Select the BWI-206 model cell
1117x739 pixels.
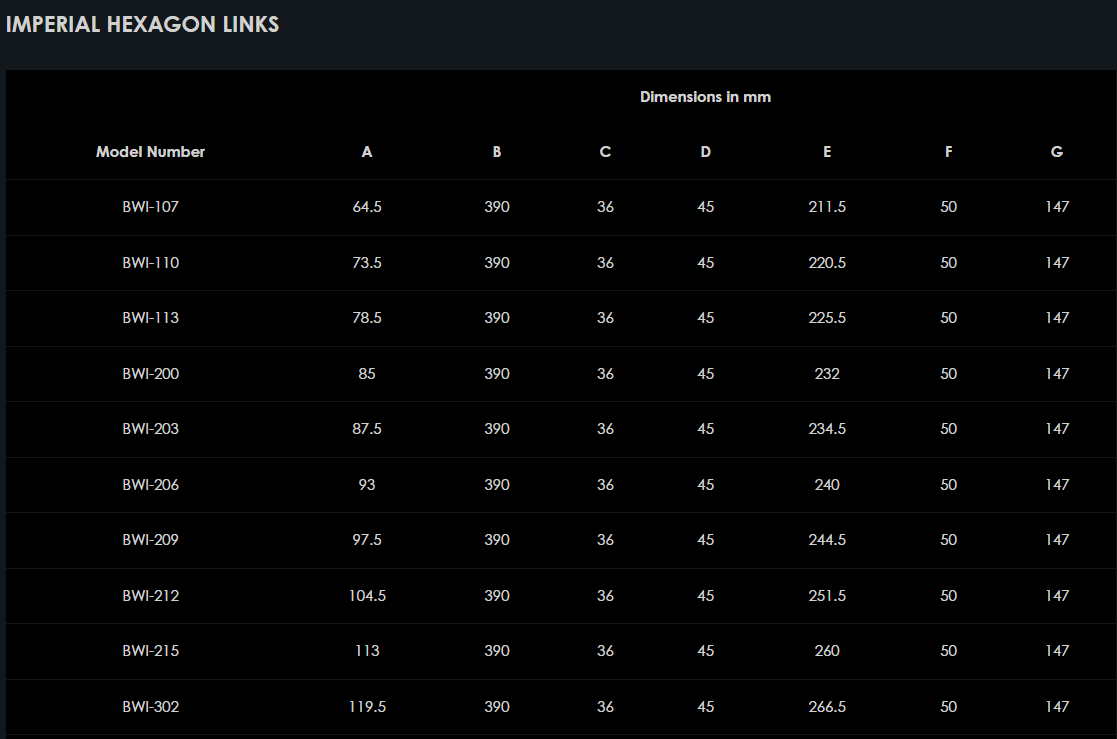151,485
